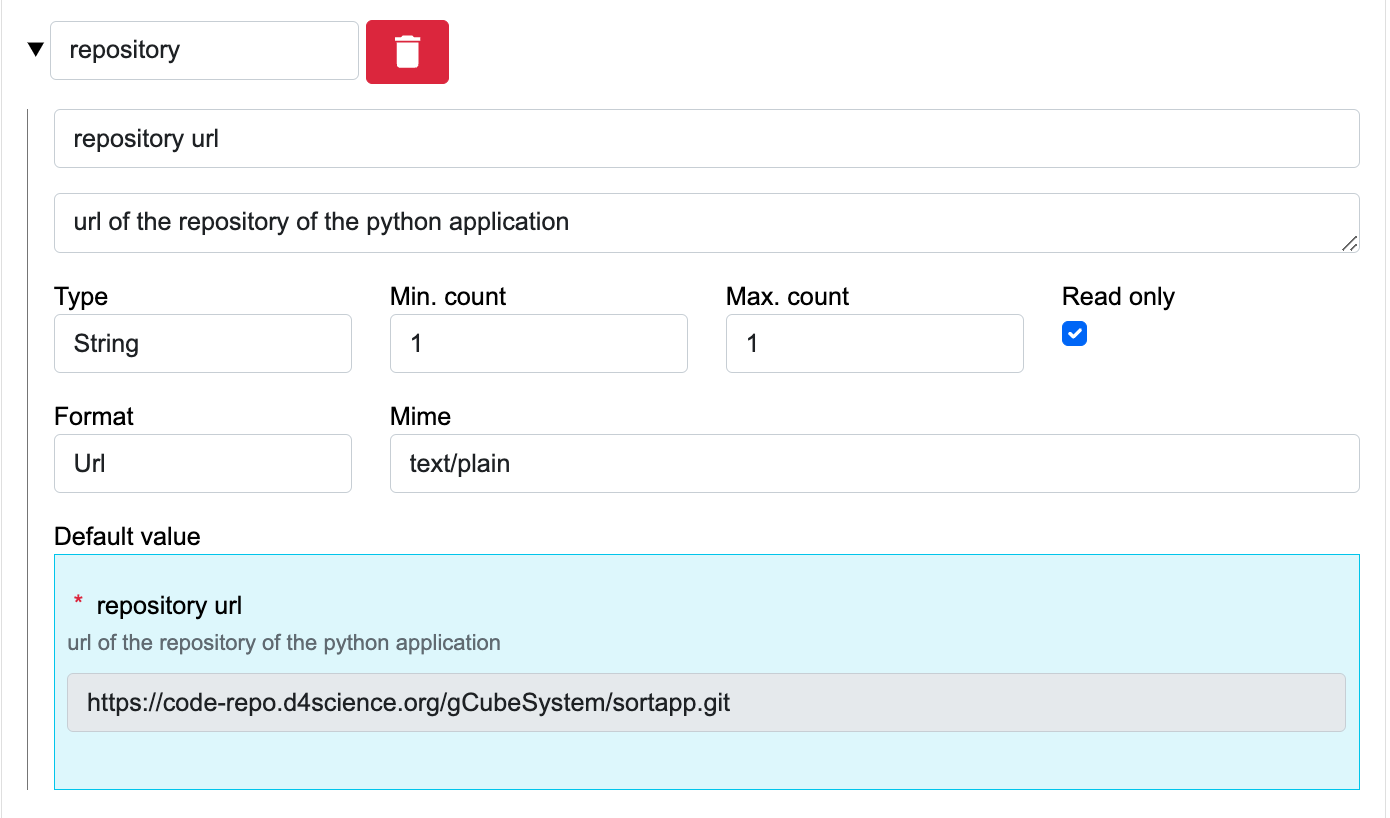Click the gray preview help text under heading

click(284, 643)
